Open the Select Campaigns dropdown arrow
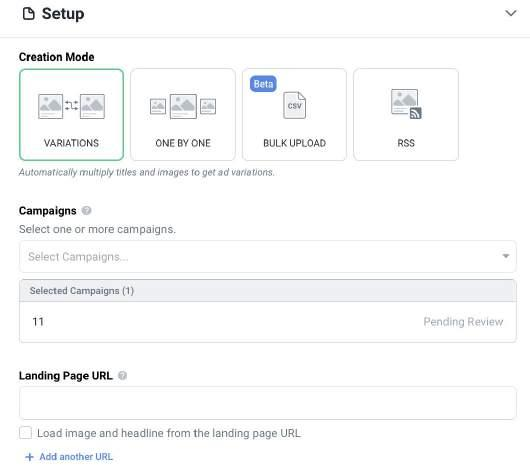The image size is (530, 475). pyautogui.click(x=506, y=256)
